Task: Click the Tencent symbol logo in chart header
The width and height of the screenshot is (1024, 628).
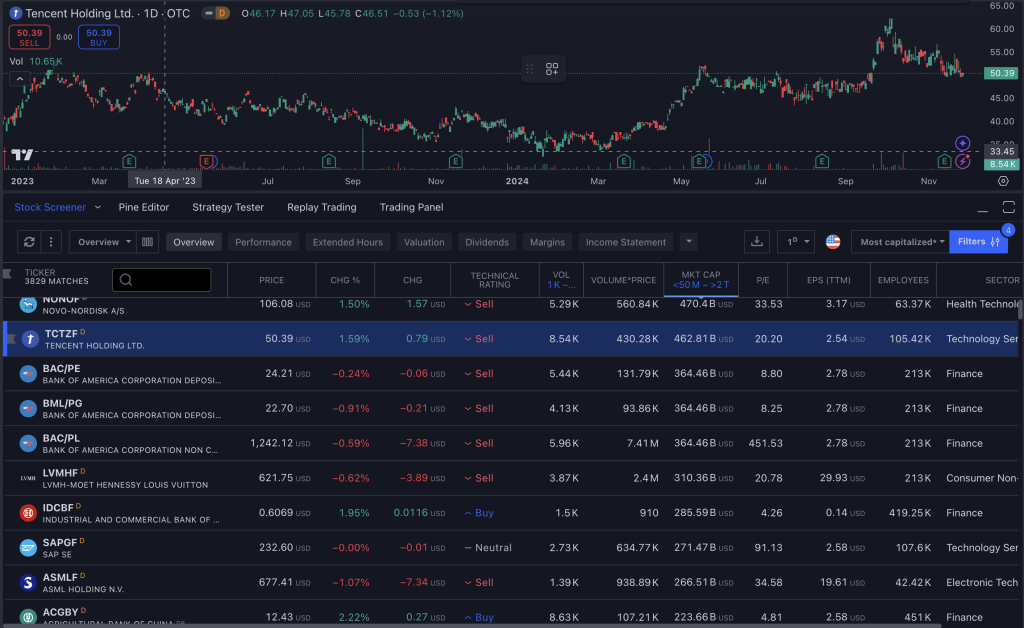Action: pos(15,13)
